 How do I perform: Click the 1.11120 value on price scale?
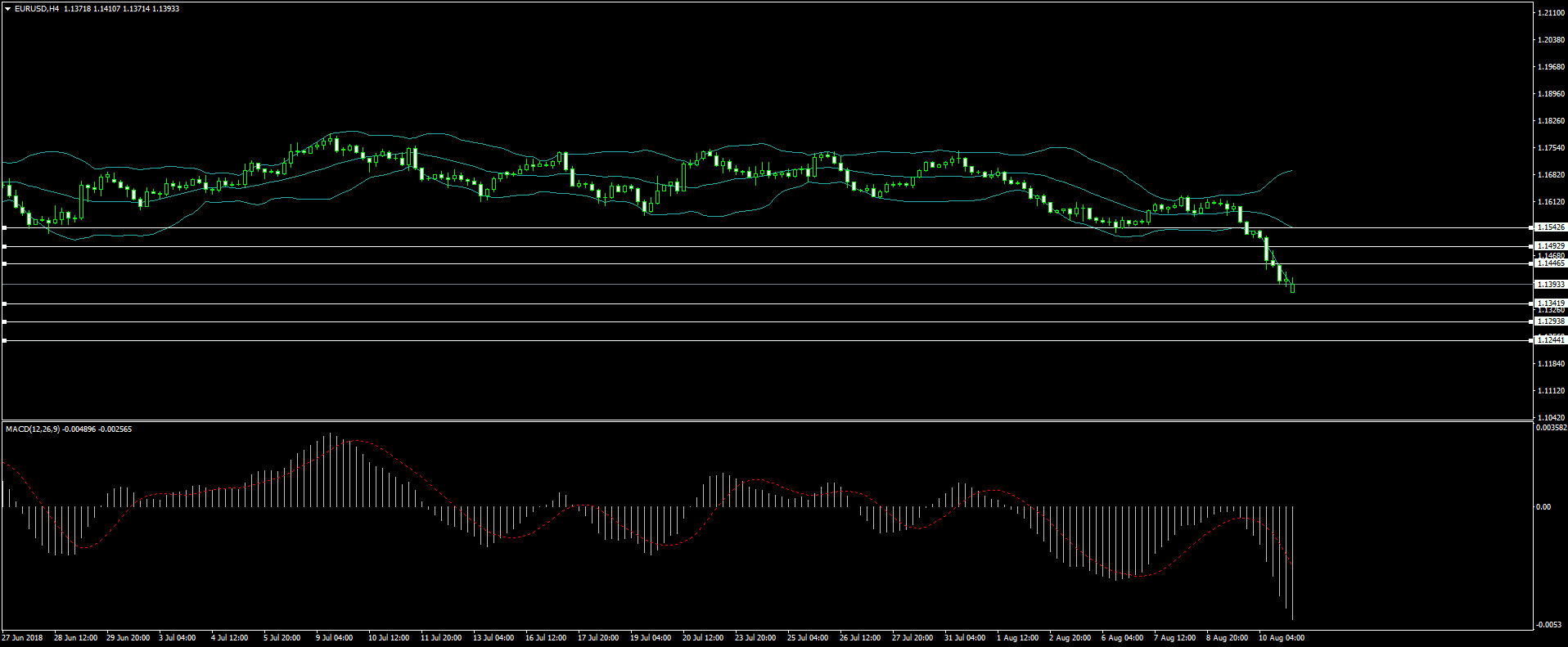1551,391
